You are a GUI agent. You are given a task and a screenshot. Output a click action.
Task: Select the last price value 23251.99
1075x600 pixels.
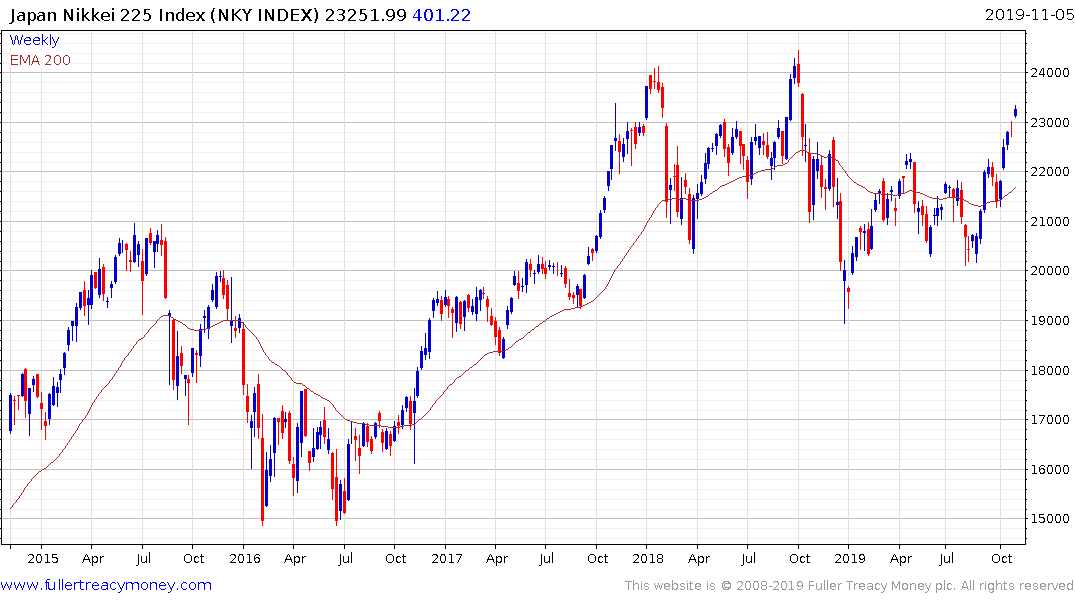(x=365, y=15)
